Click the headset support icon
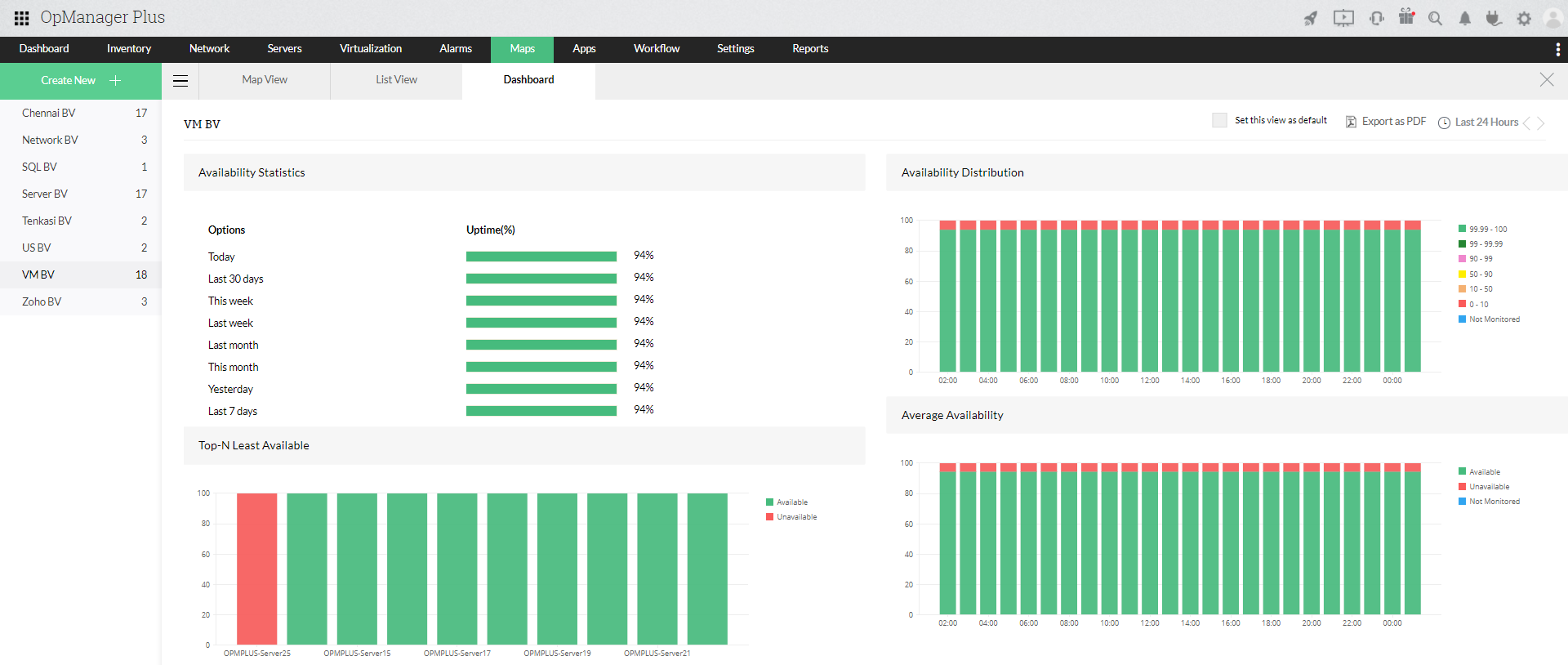This screenshot has width=1568, height=665. [x=1377, y=18]
